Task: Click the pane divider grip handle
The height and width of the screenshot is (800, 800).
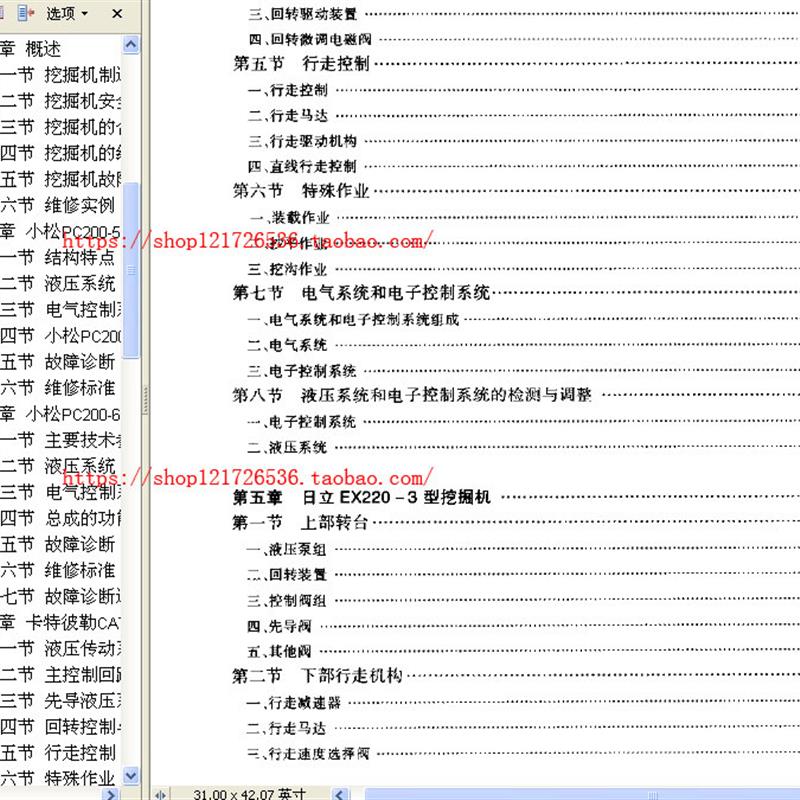Action: (146, 400)
